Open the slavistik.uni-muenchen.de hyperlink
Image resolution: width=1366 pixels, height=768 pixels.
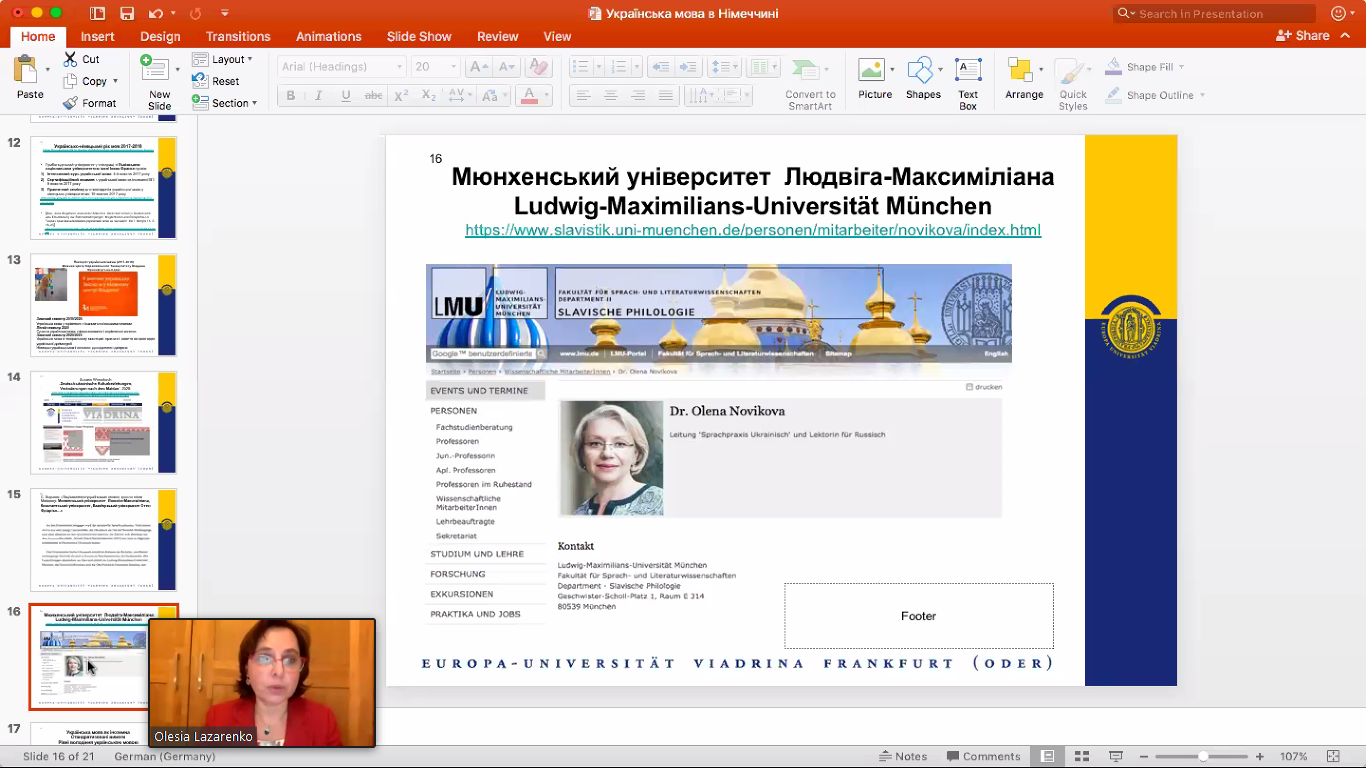[753, 230]
